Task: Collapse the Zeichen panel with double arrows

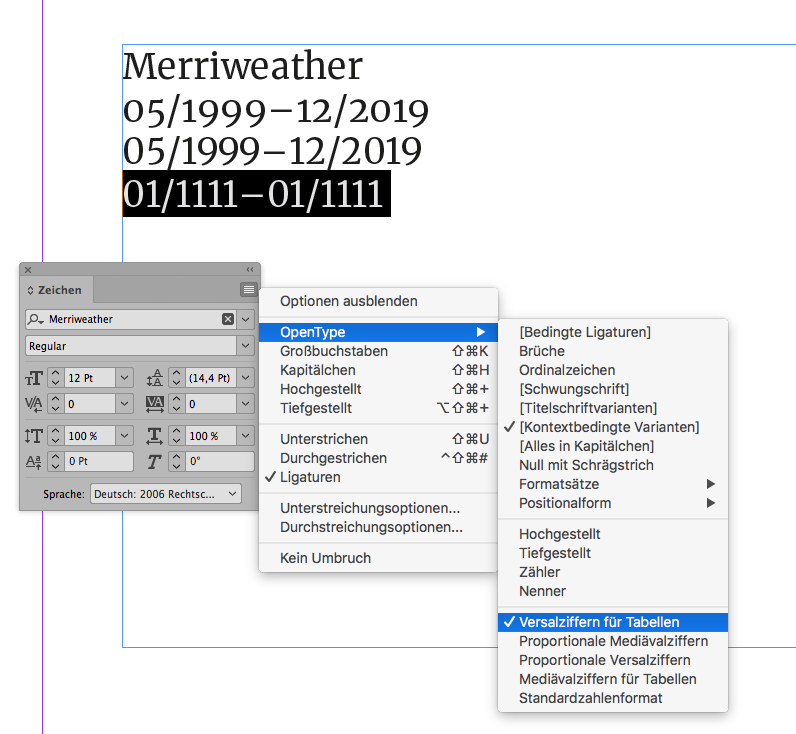Action: 250,270
